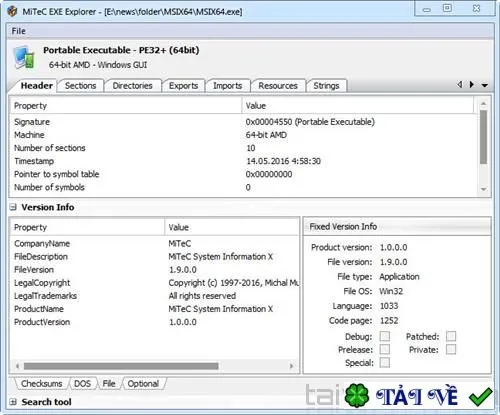
Task: Click the Portable Executable computer icon
Action: point(24,58)
